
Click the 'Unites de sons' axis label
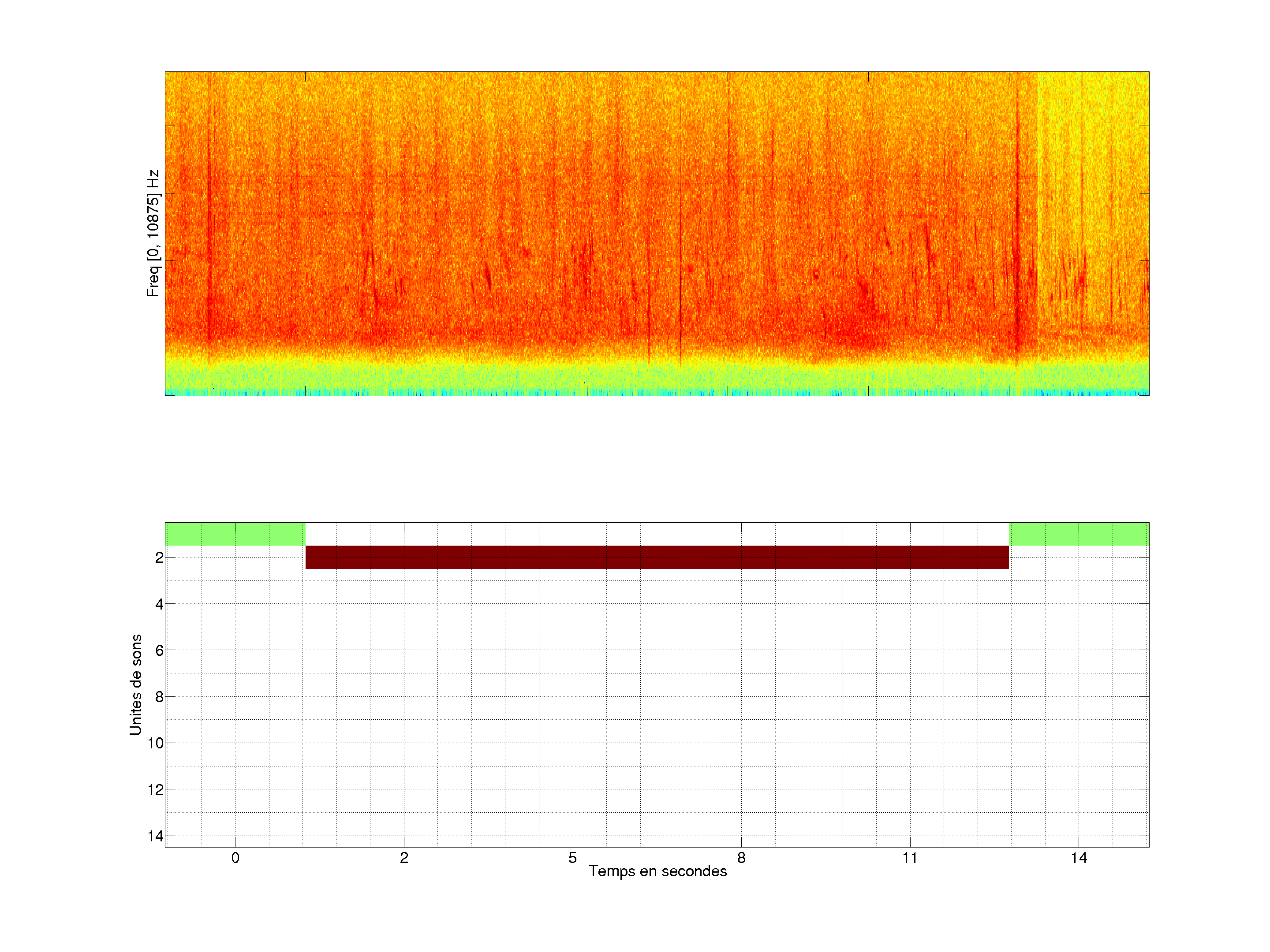(135, 684)
